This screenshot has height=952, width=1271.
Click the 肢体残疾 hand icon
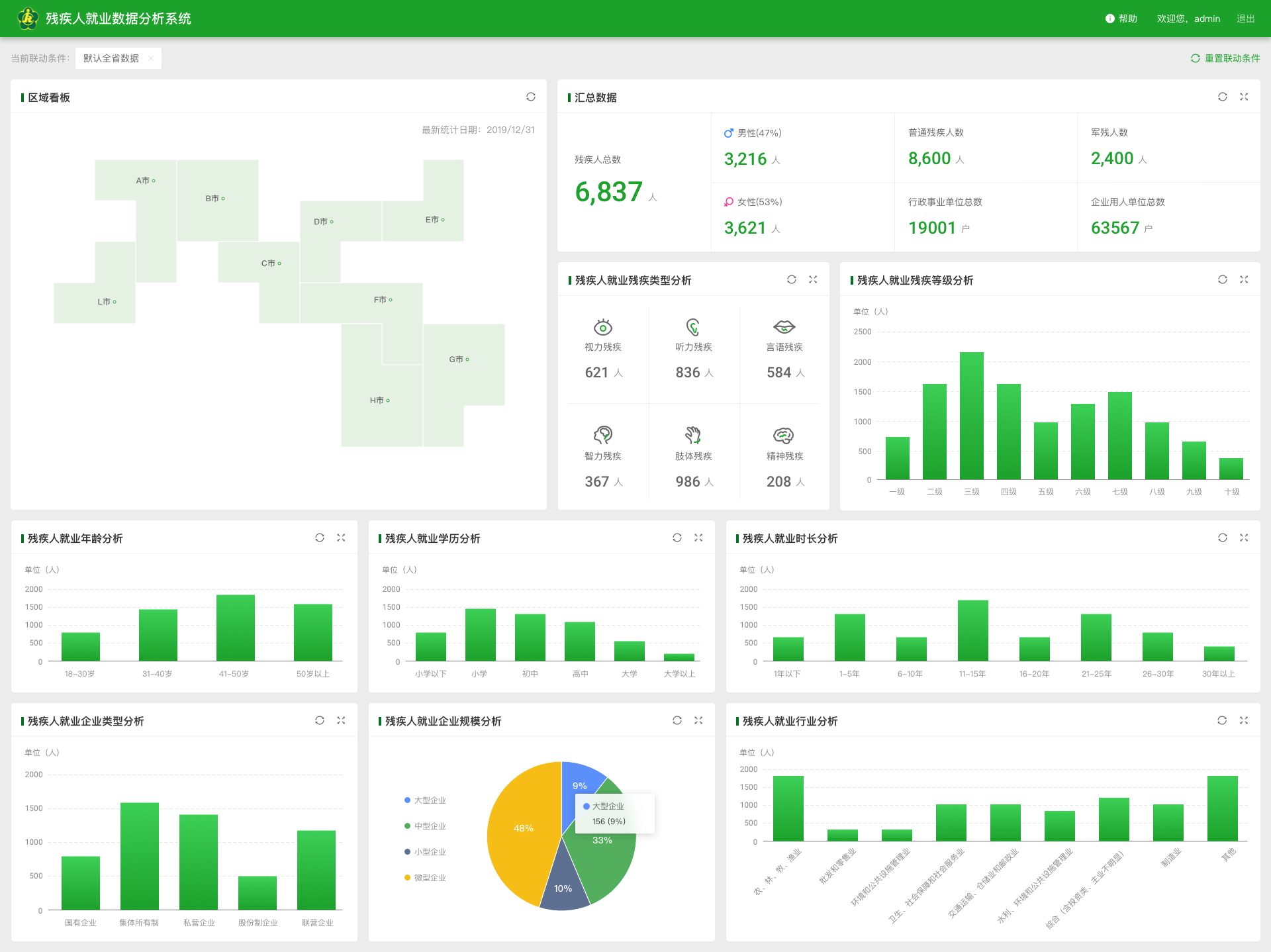point(693,435)
